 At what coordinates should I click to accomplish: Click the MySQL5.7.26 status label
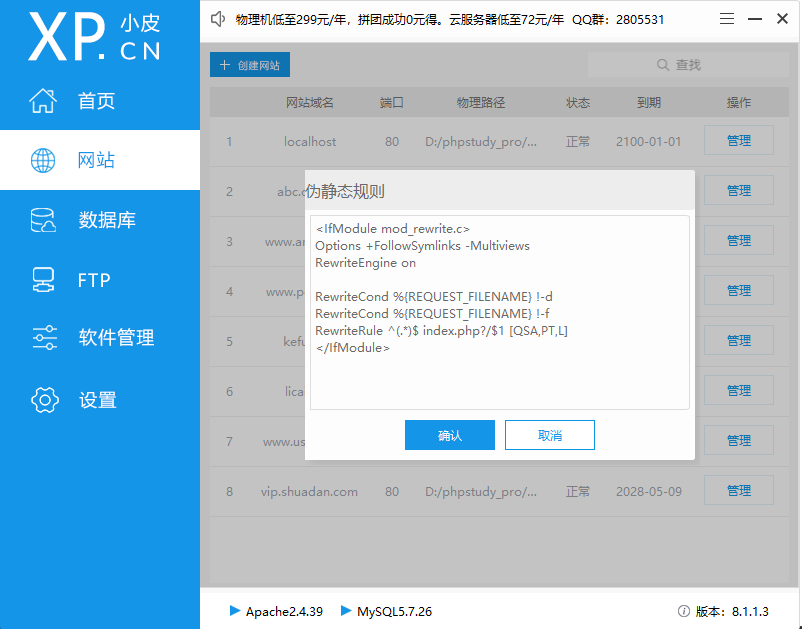coord(394,611)
